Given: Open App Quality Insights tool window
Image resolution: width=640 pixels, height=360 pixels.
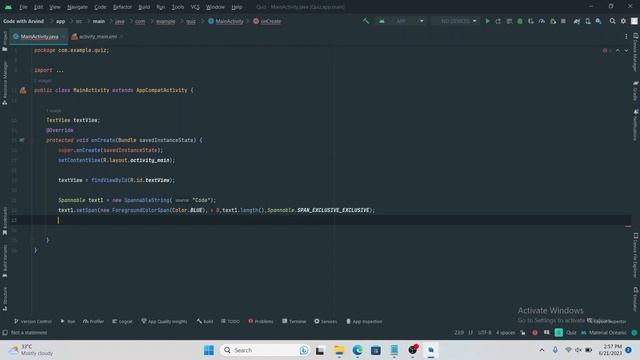Looking at the screenshot, I should pos(164,322).
